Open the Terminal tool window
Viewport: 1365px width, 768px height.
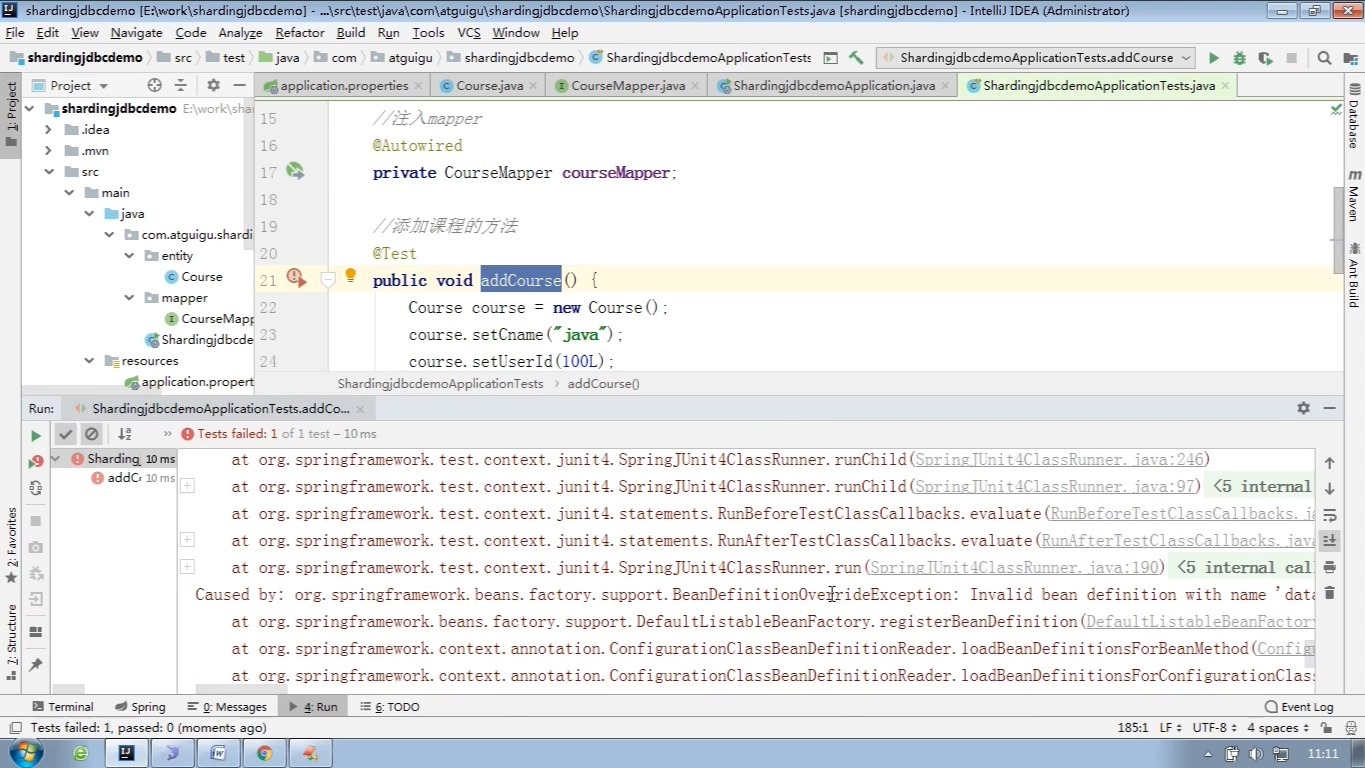pyautogui.click(x=62, y=706)
